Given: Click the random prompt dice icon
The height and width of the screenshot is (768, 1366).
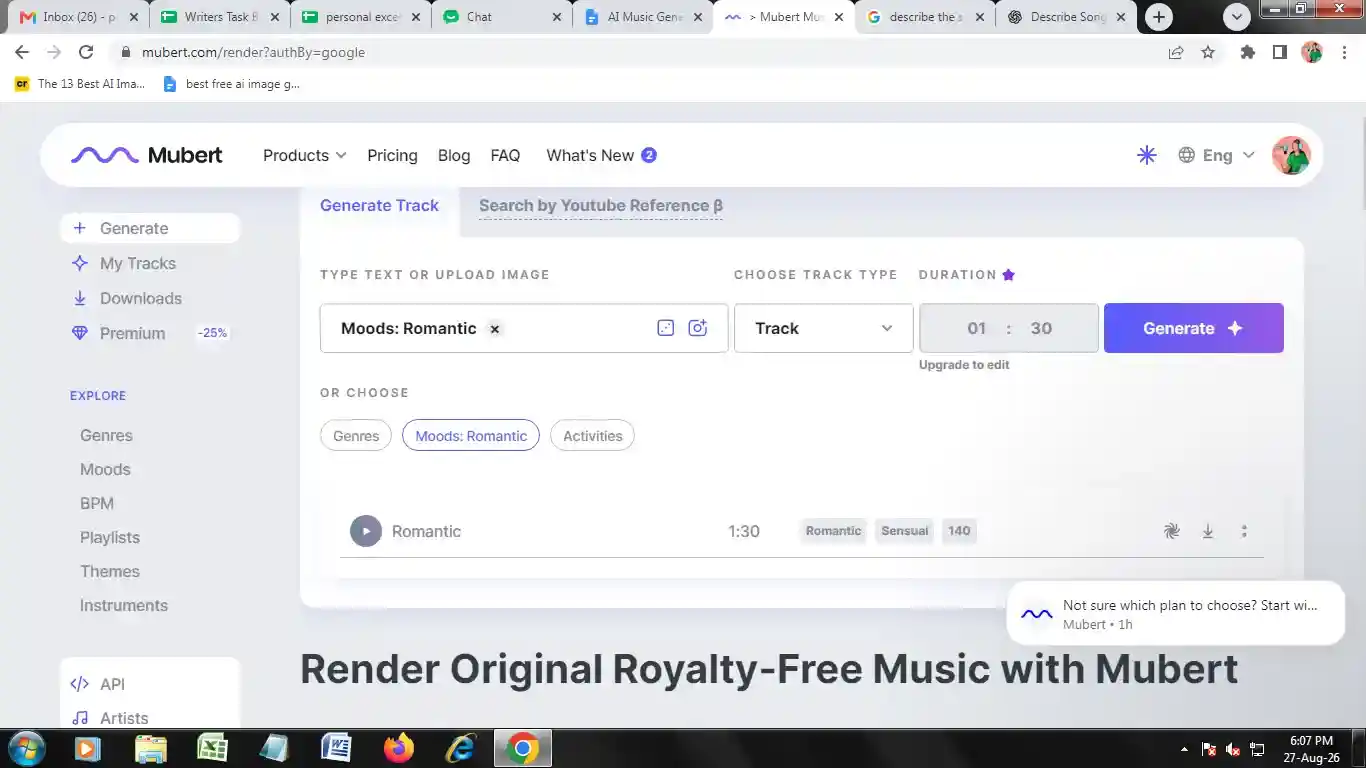Looking at the screenshot, I should (x=666, y=328).
